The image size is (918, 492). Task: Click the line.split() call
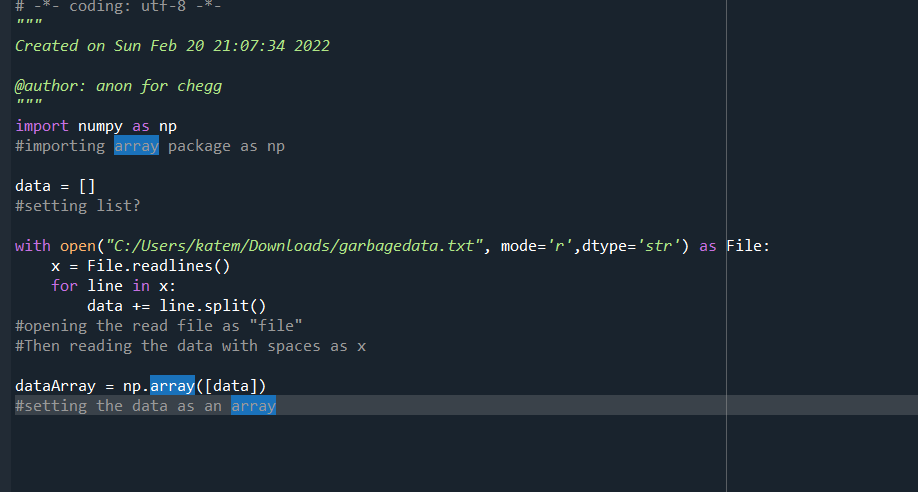(221, 306)
